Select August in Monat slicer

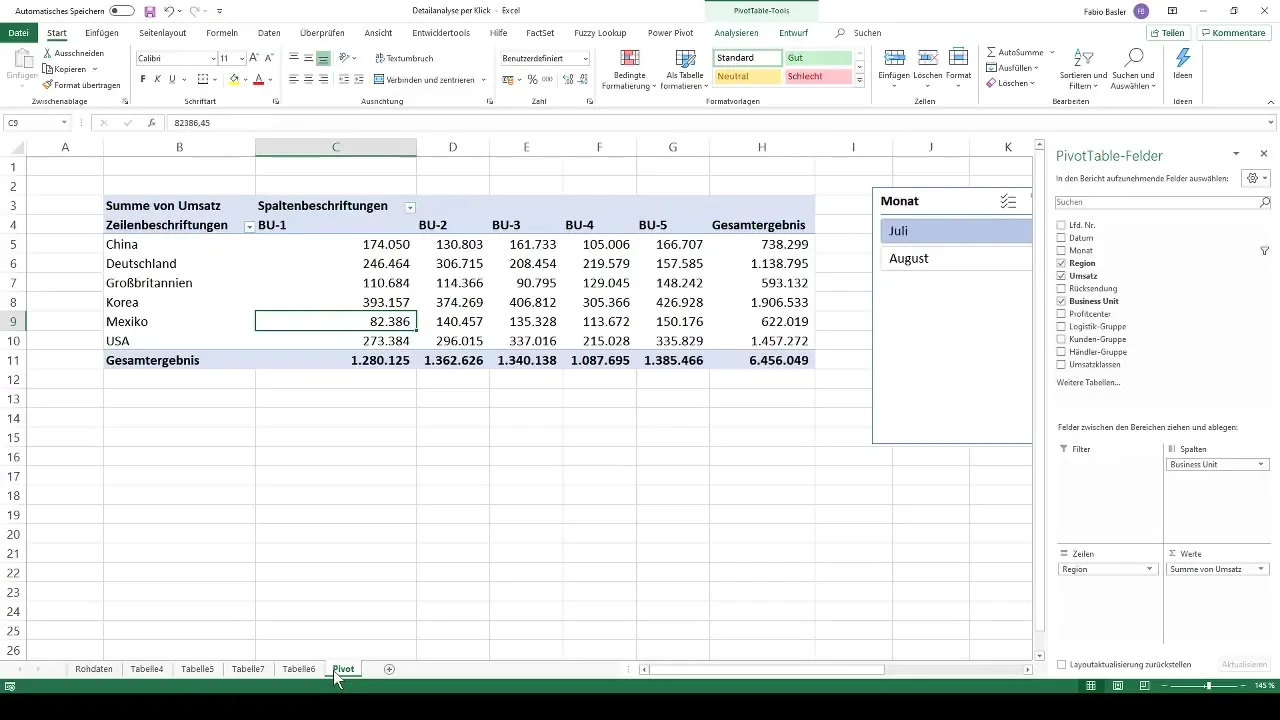tap(956, 258)
